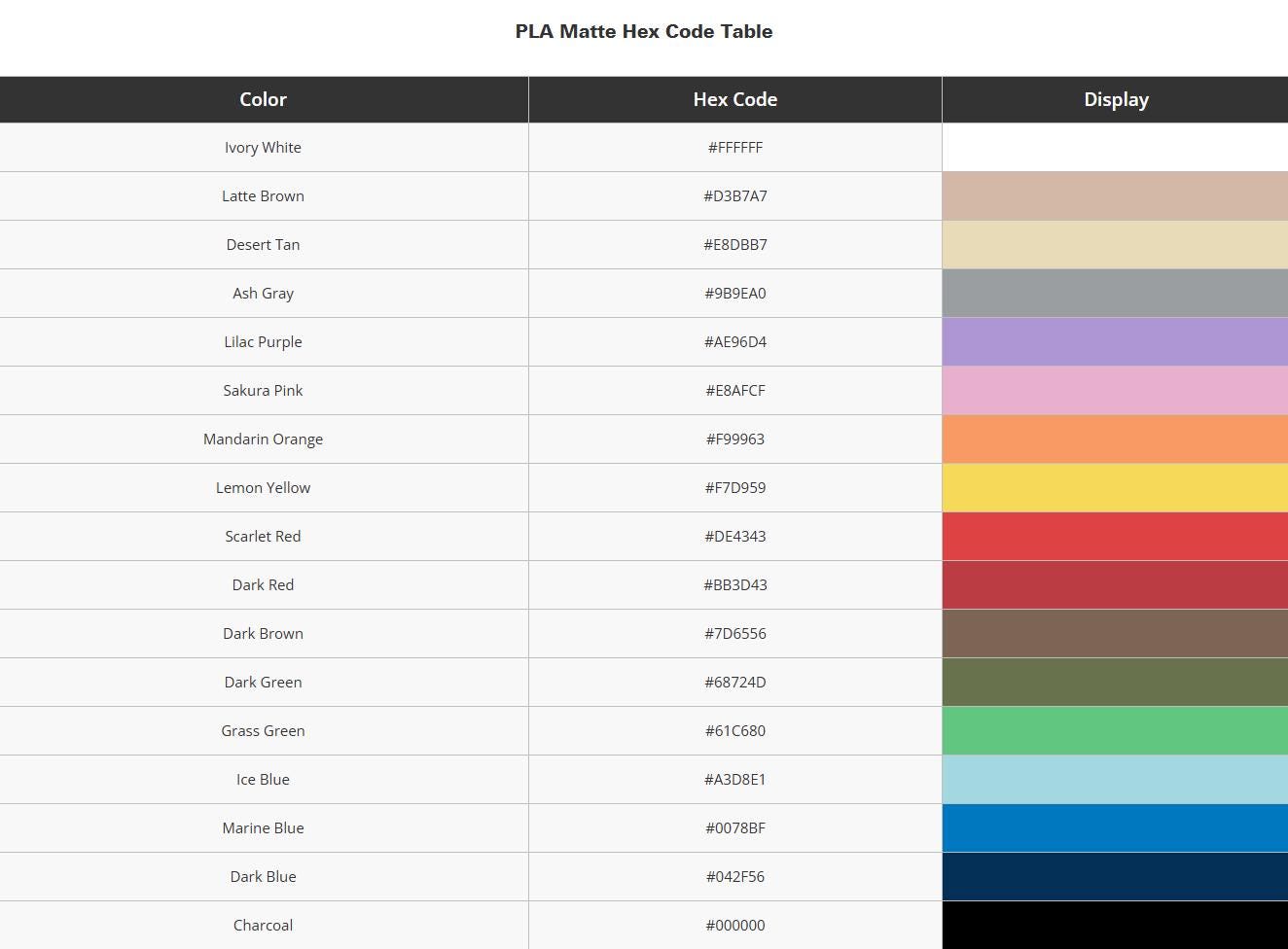The height and width of the screenshot is (949, 1288).
Task: Choose the Ice Blue display swatch
Action: [x=1115, y=780]
